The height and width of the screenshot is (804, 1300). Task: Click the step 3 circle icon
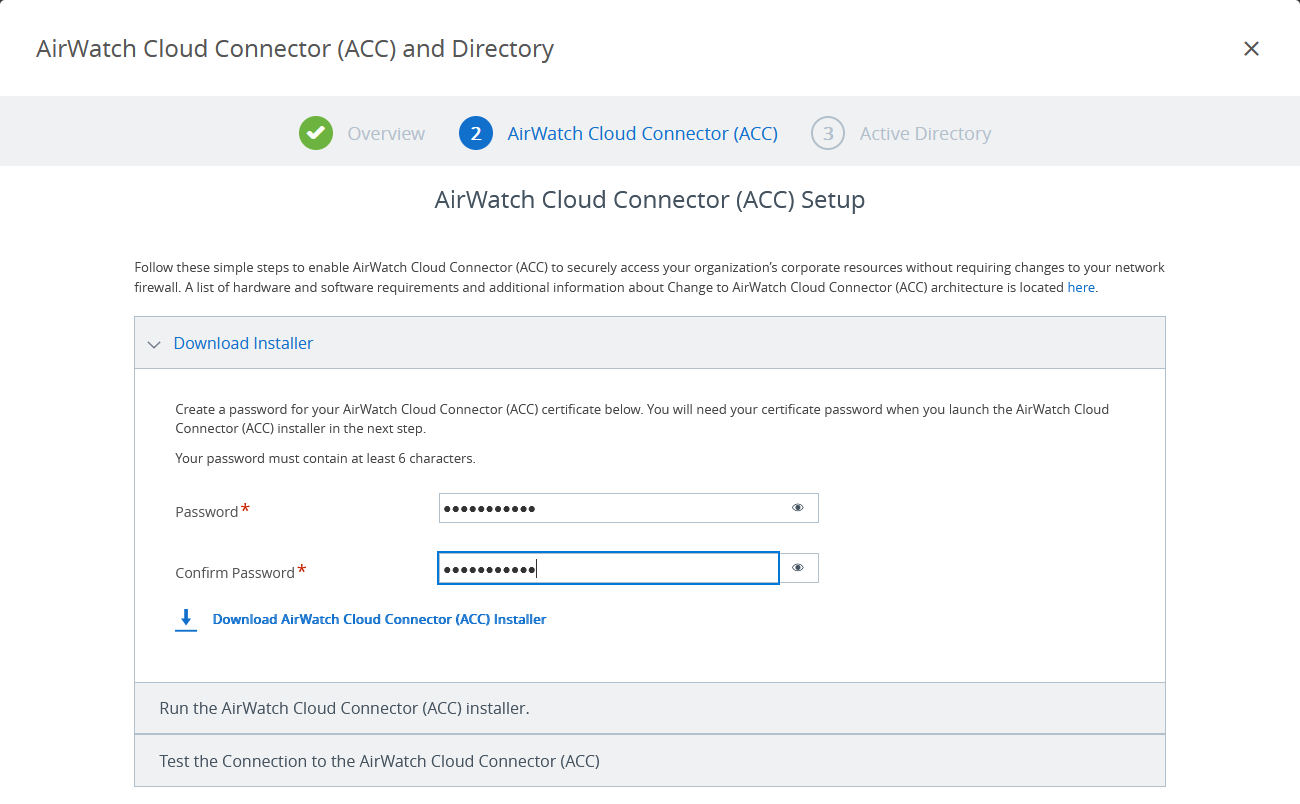click(828, 133)
